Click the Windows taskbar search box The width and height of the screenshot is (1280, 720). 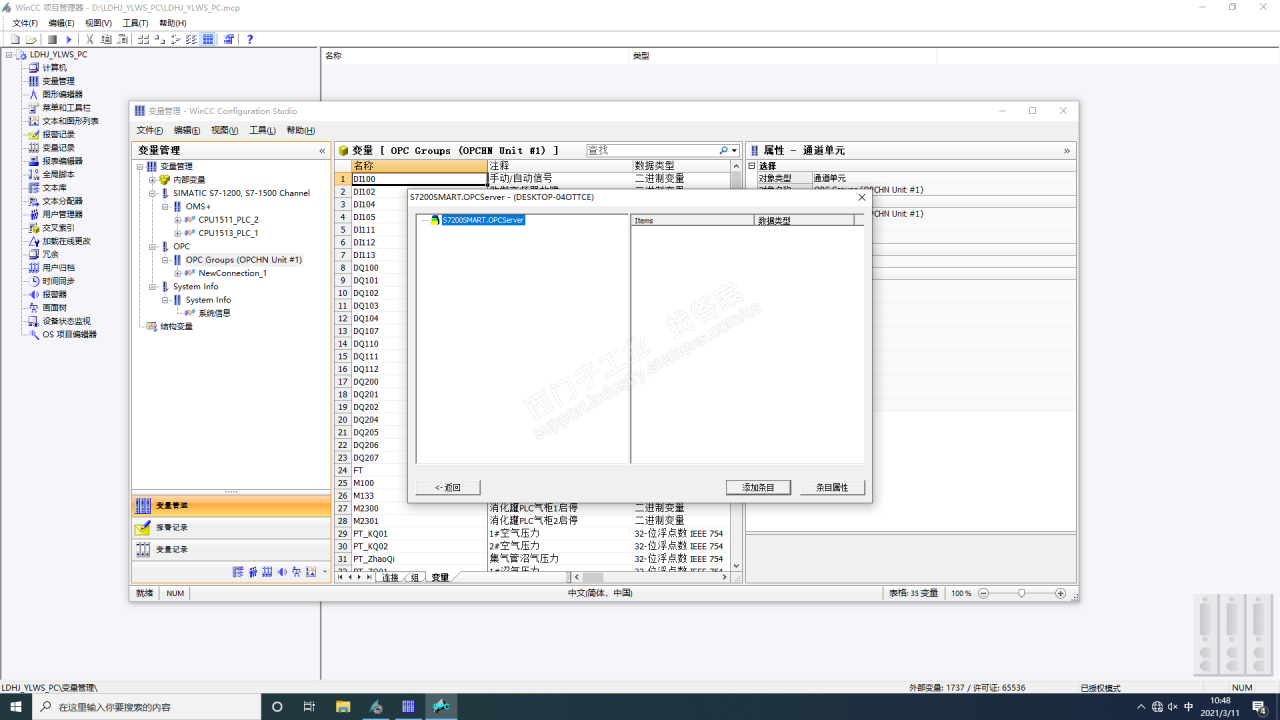[145, 706]
